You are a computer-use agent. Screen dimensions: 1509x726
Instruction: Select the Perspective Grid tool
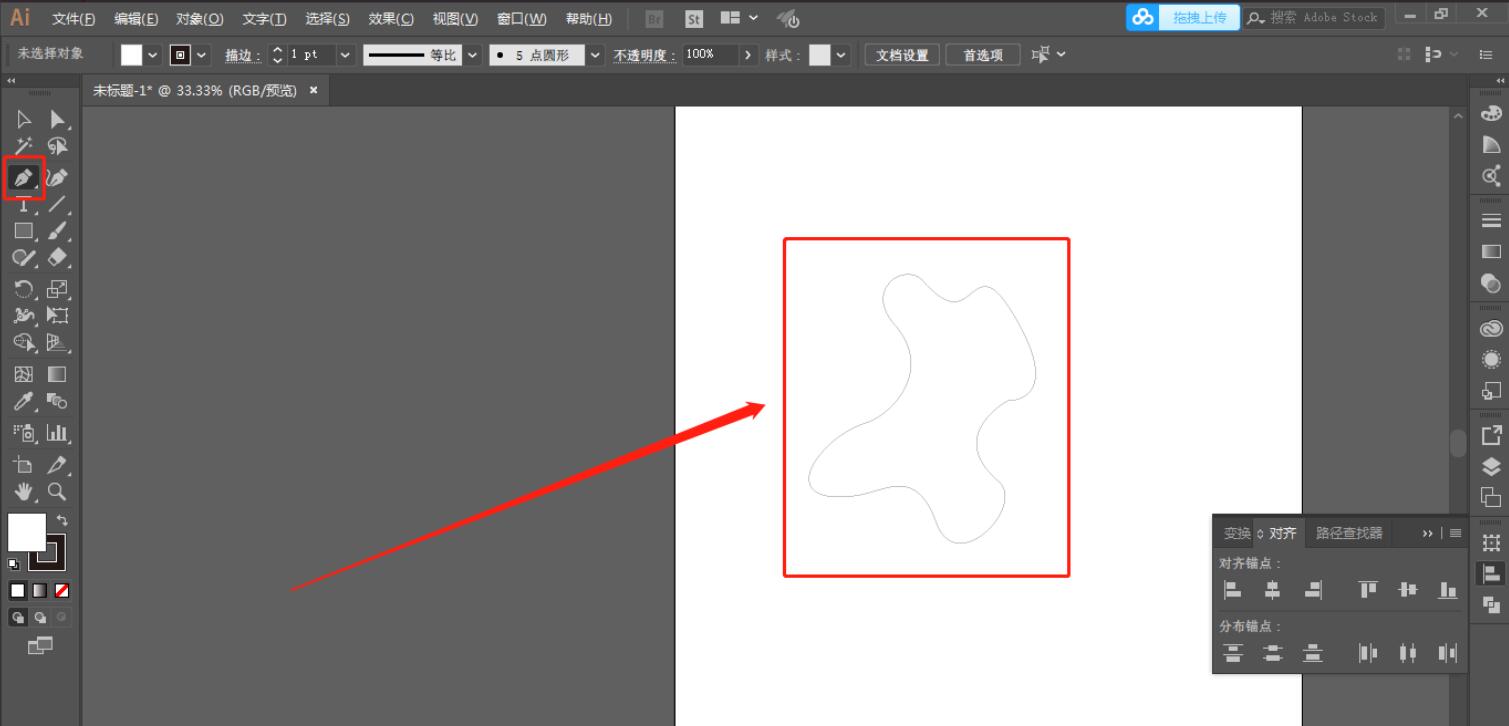tap(57, 343)
